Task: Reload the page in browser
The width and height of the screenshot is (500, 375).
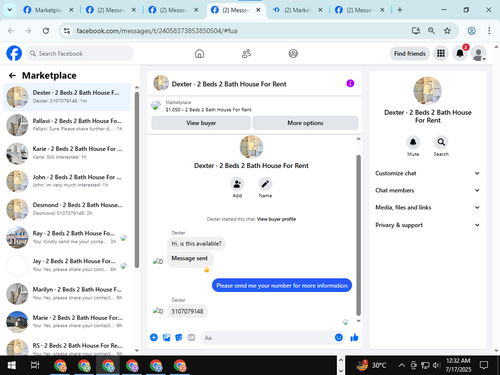Action: point(46,31)
